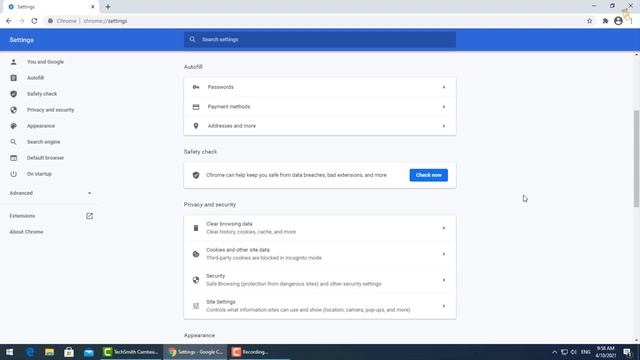The width and height of the screenshot is (640, 360).
Task: Bookmark this page with the star icon
Action: coord(589,21)
